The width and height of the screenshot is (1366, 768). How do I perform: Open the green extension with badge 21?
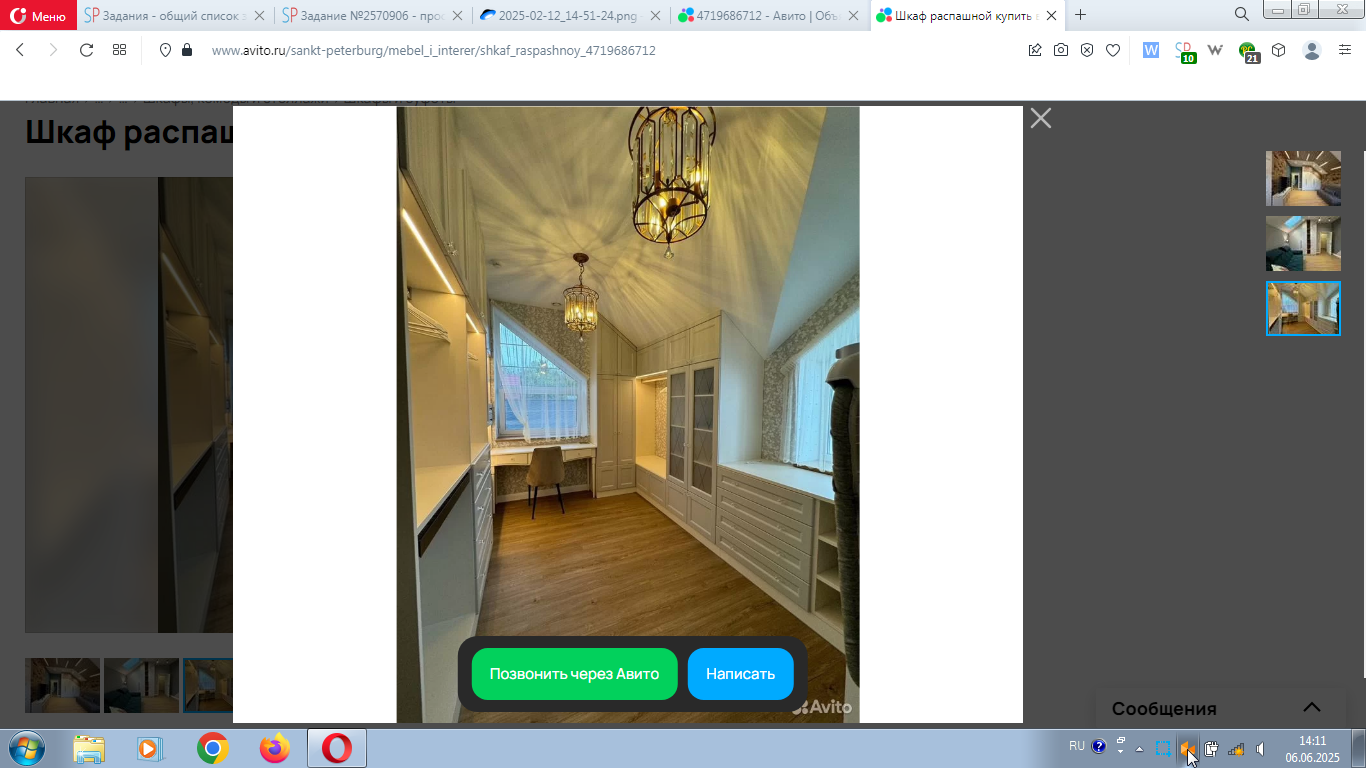click(x=1248, y=51)
